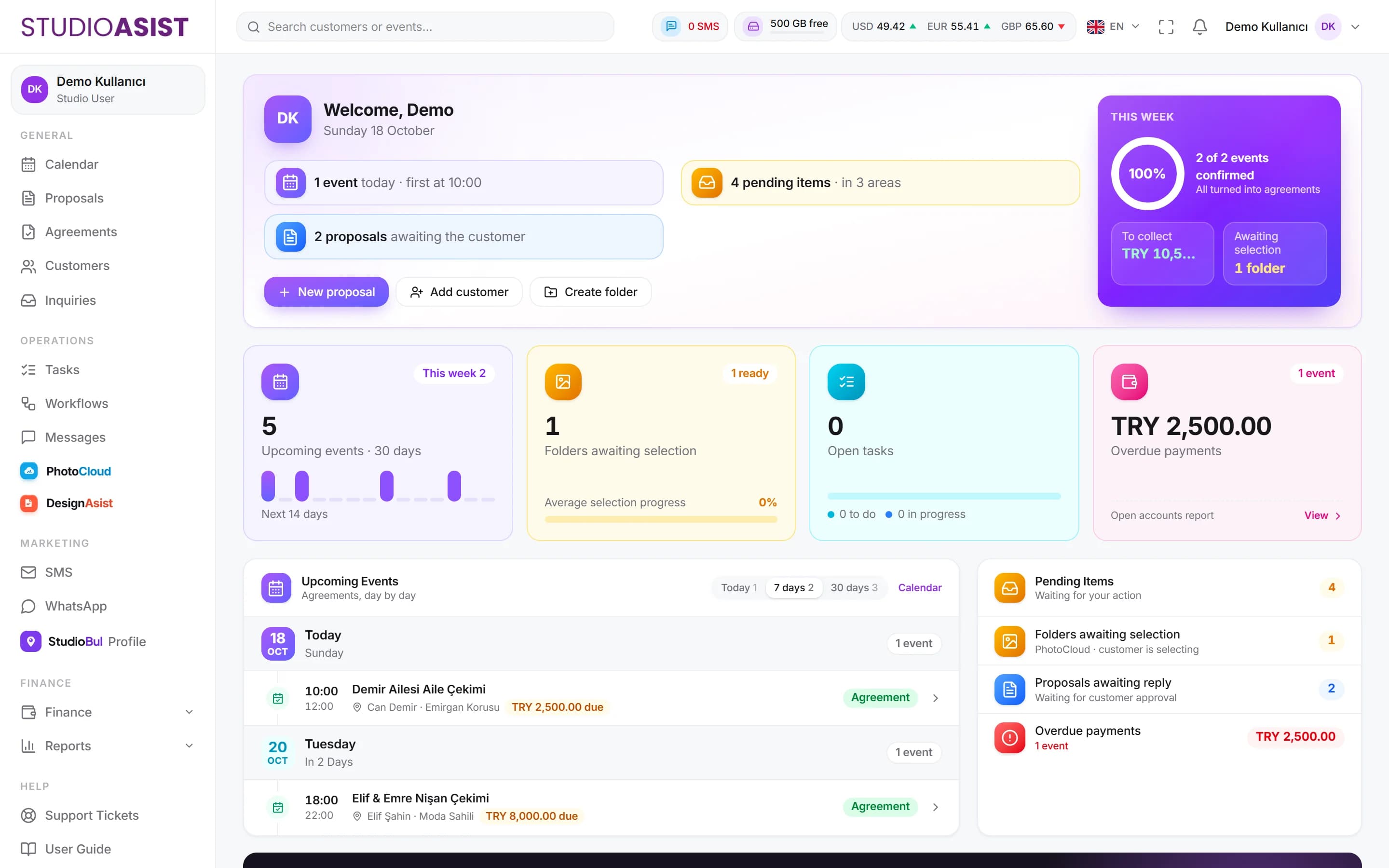This screenshot has height=868, width=1389.
Task: Expand the Finance sidebar section
Action: pos(108,712)
